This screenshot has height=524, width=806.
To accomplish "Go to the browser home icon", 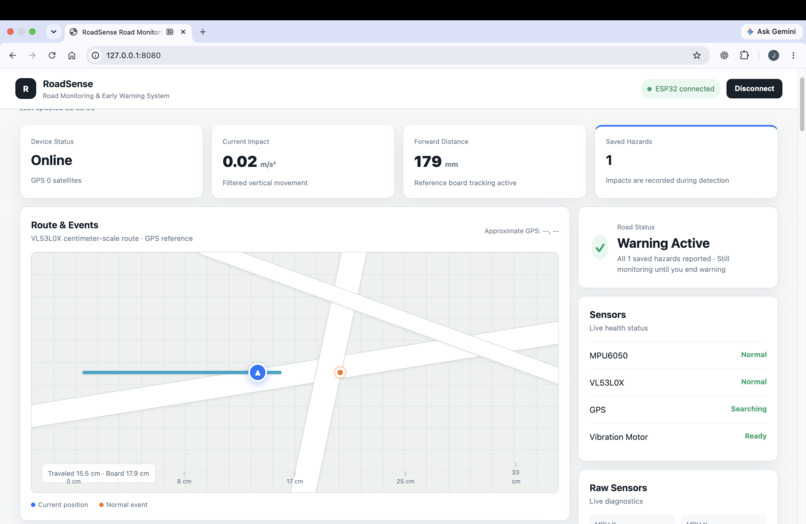I will pos(71,55).
